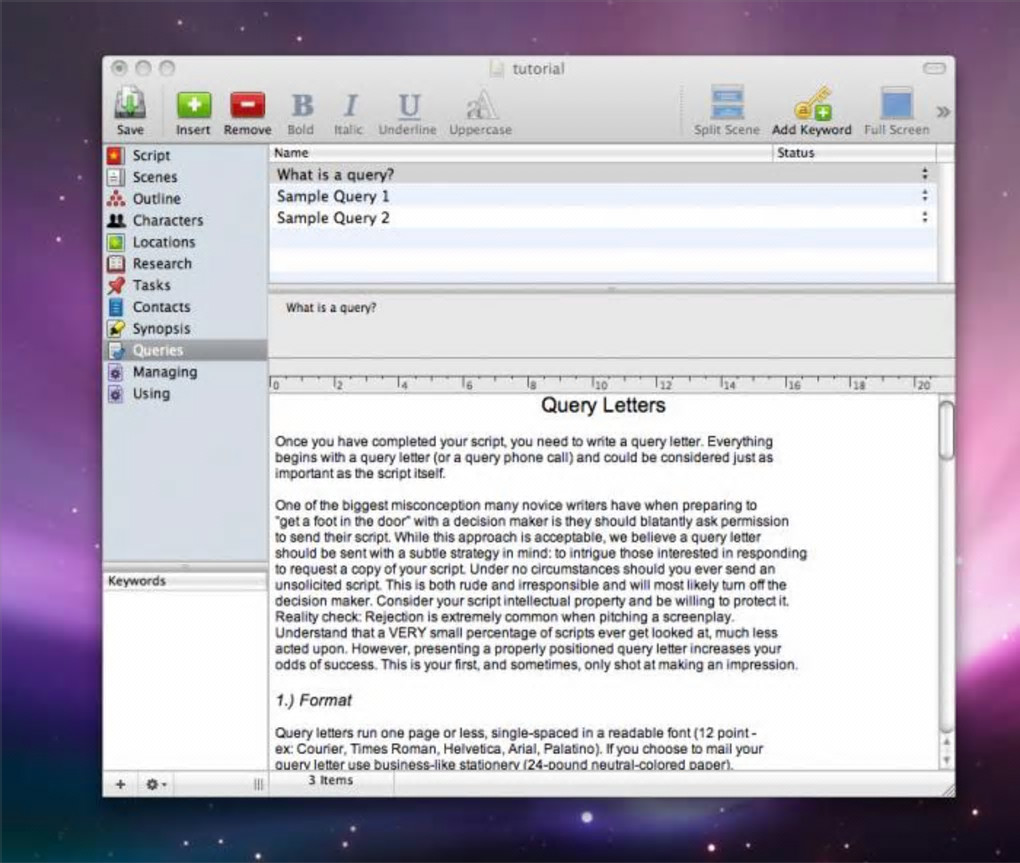Viewport: 1020px width, 863px height.
Task: Click the Add Keyword key icon
Action: click(x=812, y=103)
